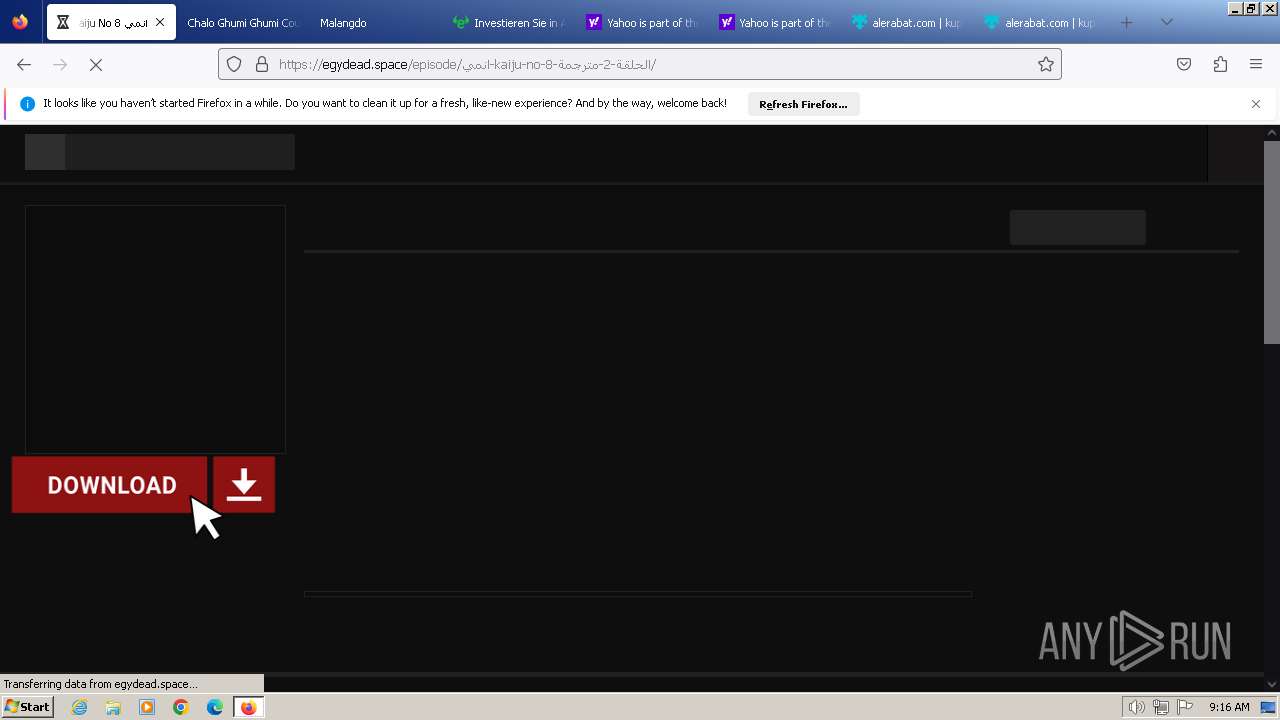Click the page vertical scrollbar thumb
The width and height of the screenshot is (1280, 720).
[x=1272, y=242]
